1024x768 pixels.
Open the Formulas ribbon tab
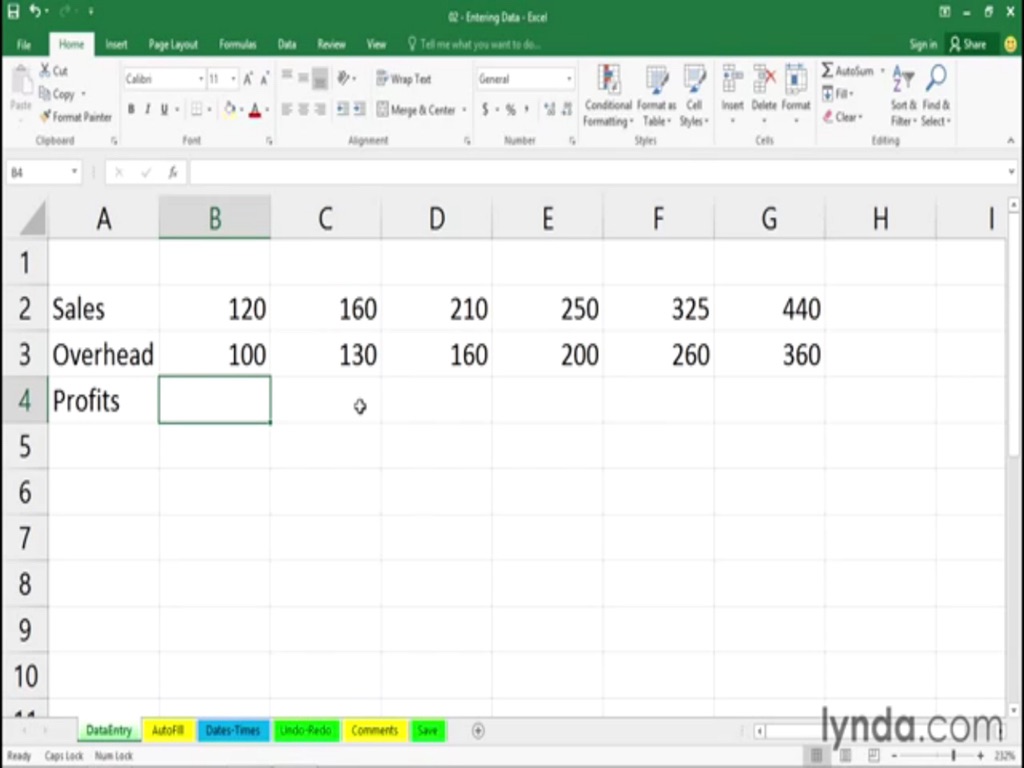237,45
